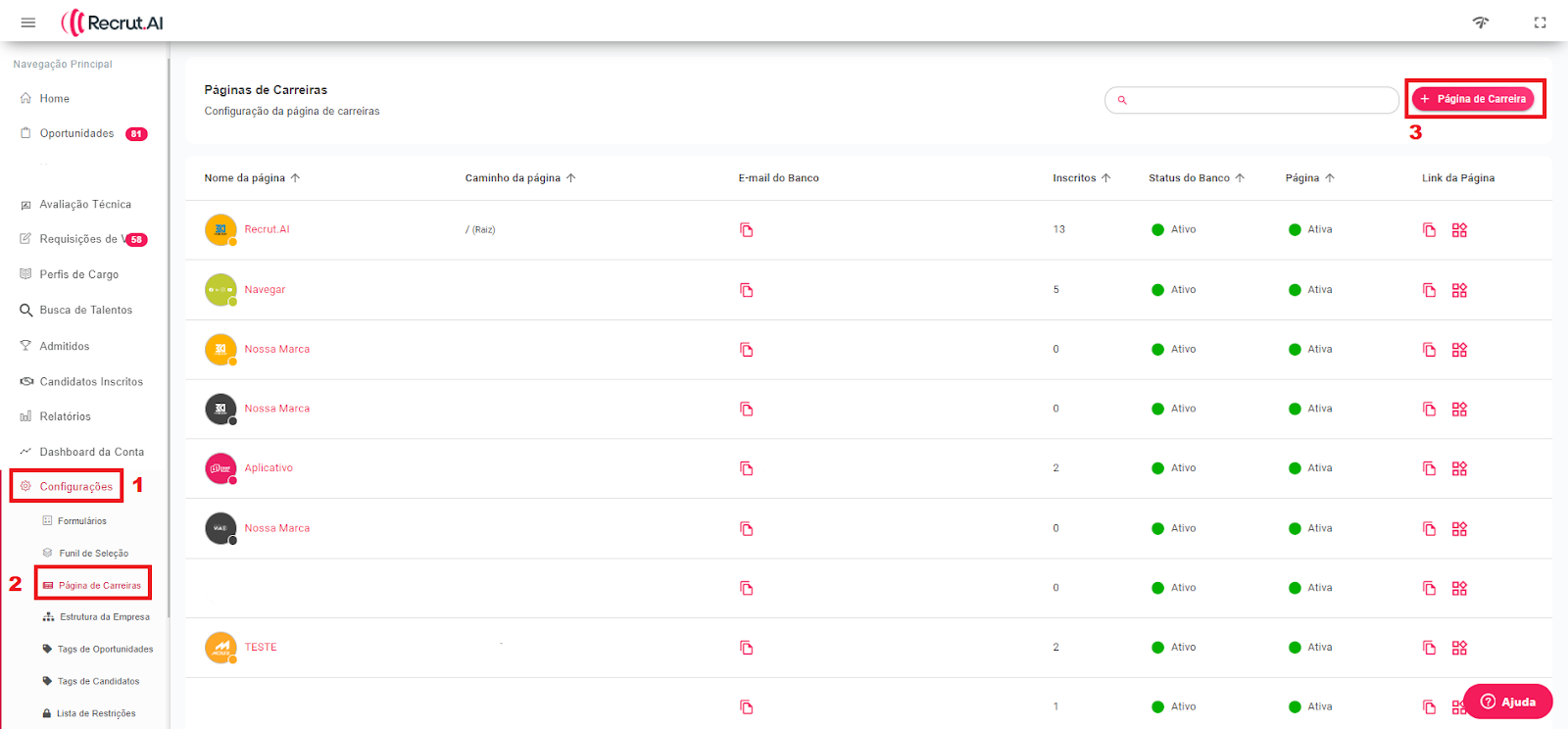1568x729 pixels.
Task: Click the fullscreen toggle icon in header
Action: click(1540, 23)
